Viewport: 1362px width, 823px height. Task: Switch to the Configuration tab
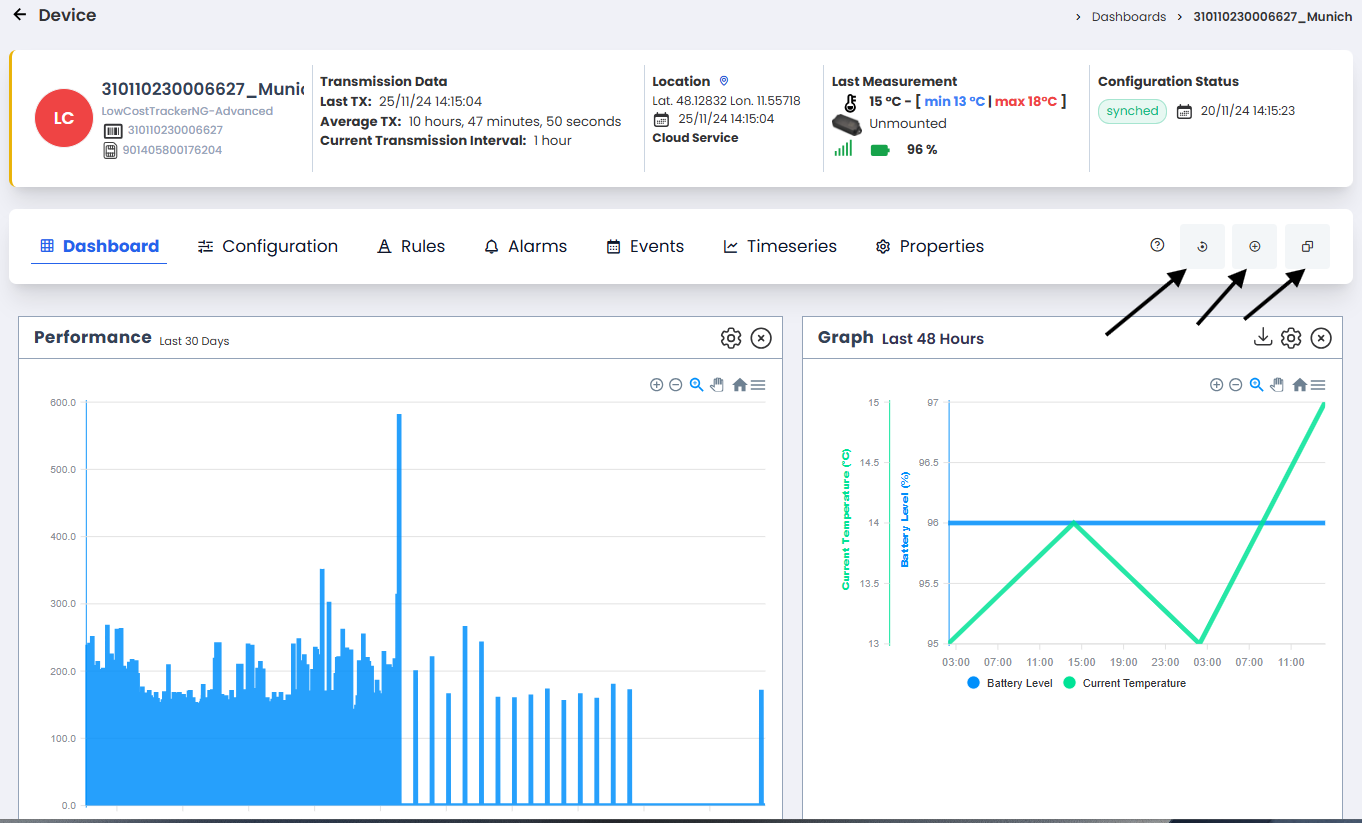click(x=268, y=246)
